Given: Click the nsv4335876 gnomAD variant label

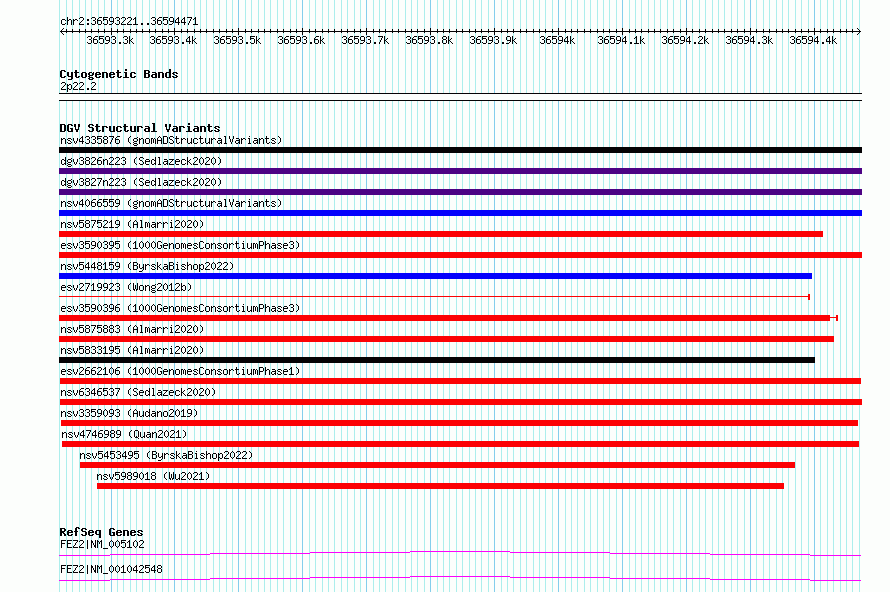Looking at the screenshot, I should tap(171, 140).
